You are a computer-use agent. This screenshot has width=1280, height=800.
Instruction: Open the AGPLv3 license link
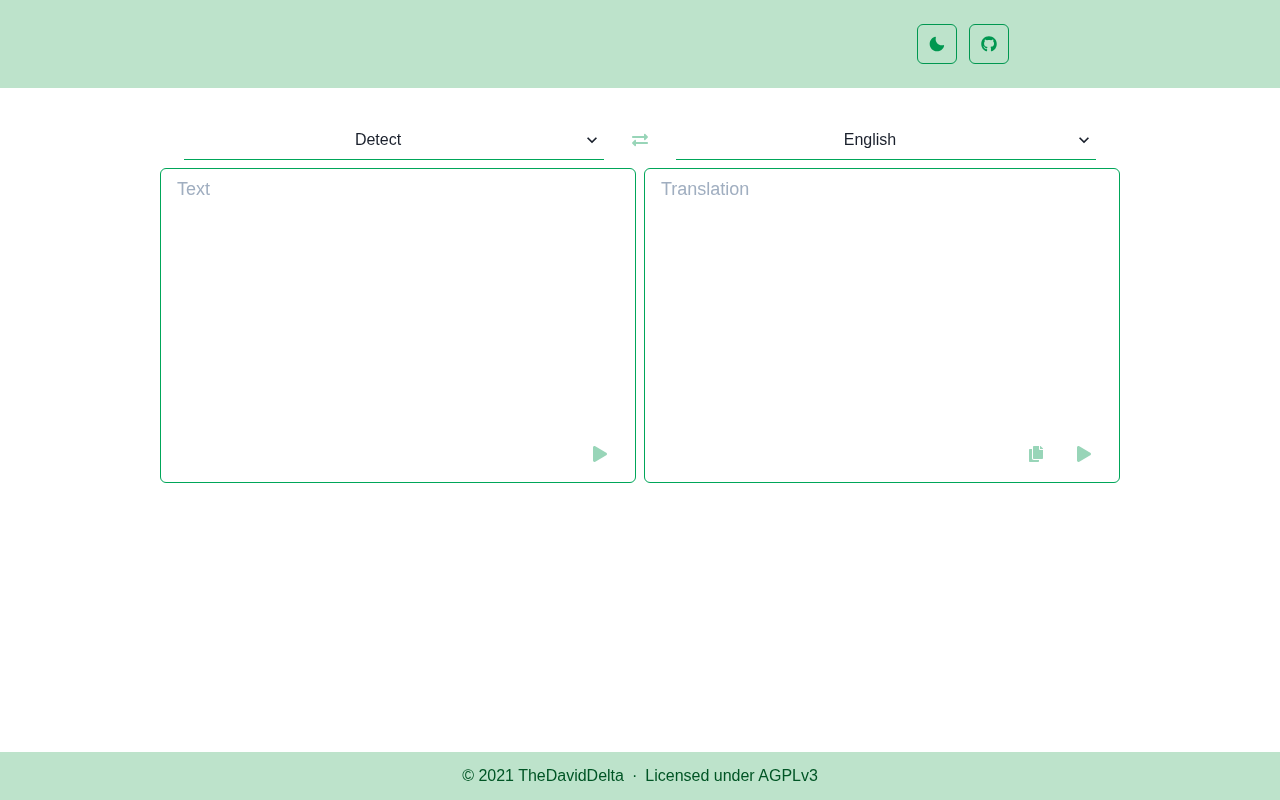click(x=788, y=776)
